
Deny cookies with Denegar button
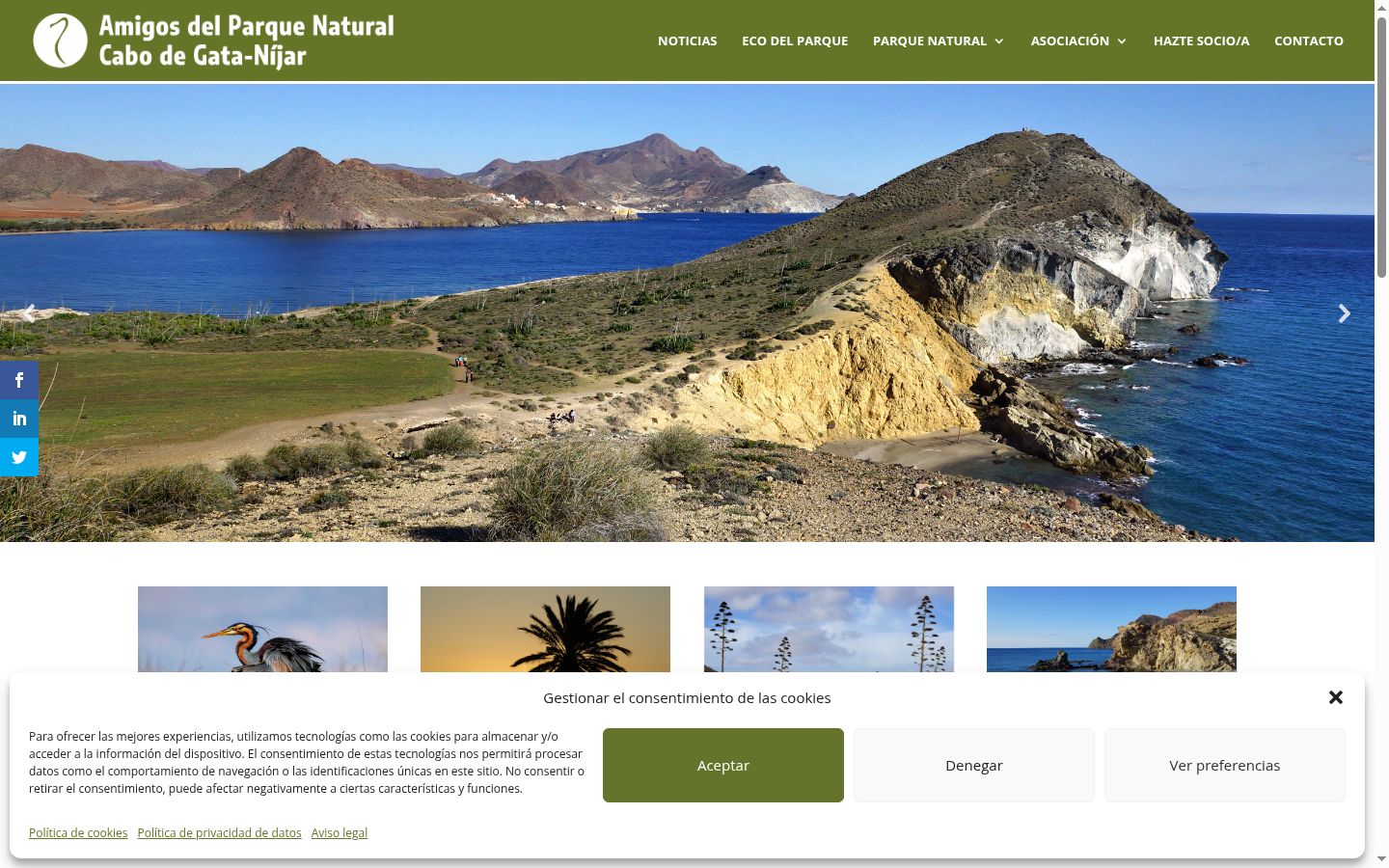click(x=974, y=765)
